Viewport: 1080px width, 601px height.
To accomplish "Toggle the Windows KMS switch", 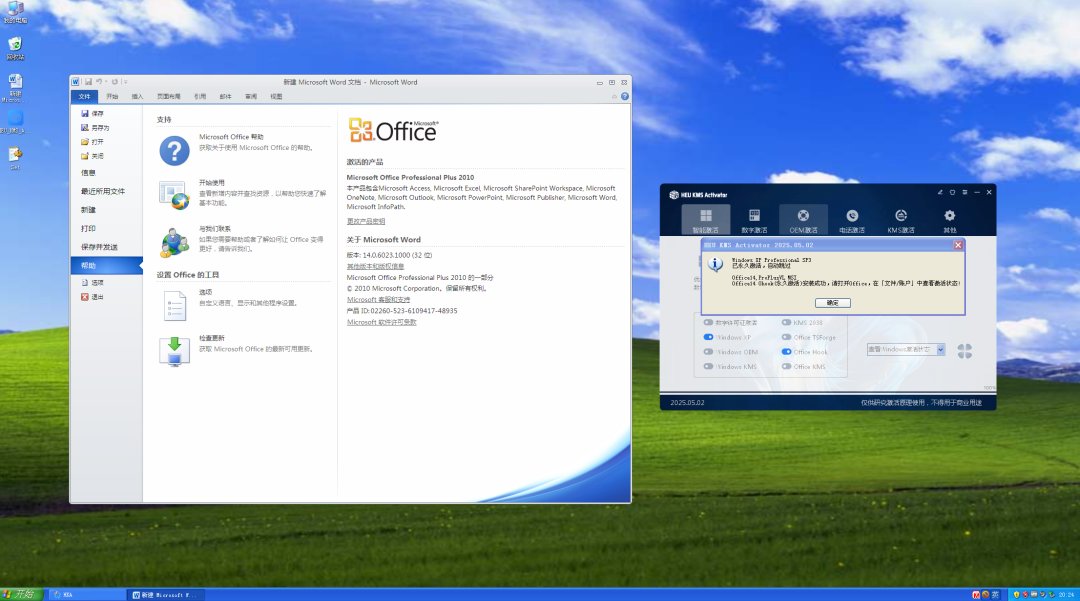I will pyautogui.click(x=708, y=367).
